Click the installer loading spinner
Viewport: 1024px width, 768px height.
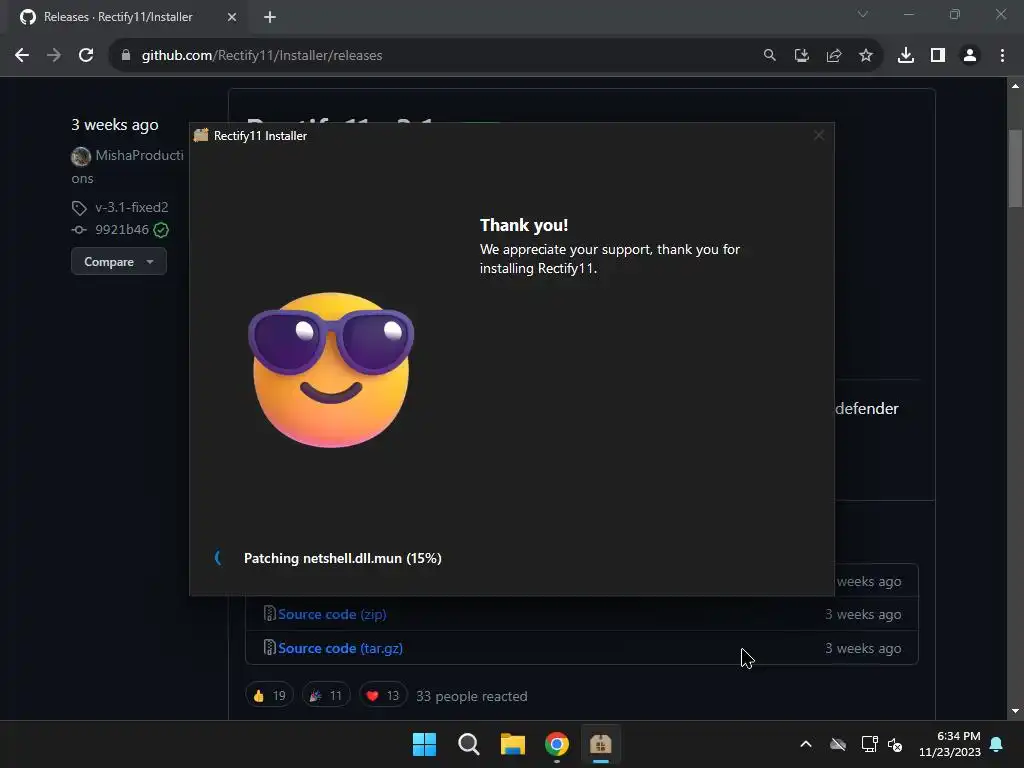(x=219, y=558)
